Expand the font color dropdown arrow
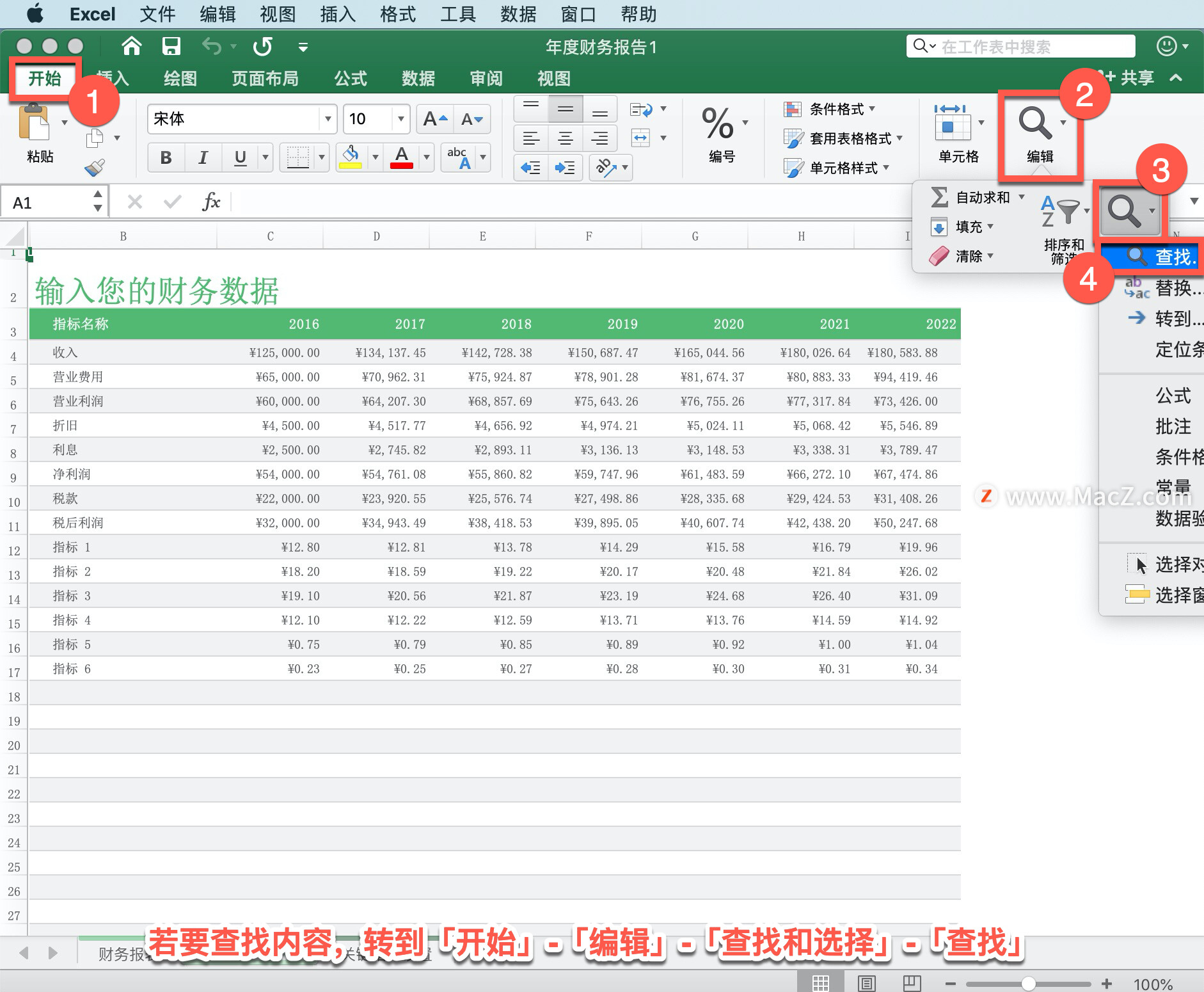Screen dimensions: 1204x992 coord(427,157)
